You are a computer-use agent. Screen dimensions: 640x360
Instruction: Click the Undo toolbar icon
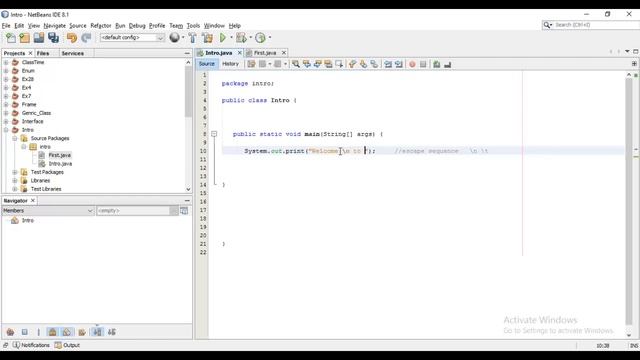click(72, 38)
